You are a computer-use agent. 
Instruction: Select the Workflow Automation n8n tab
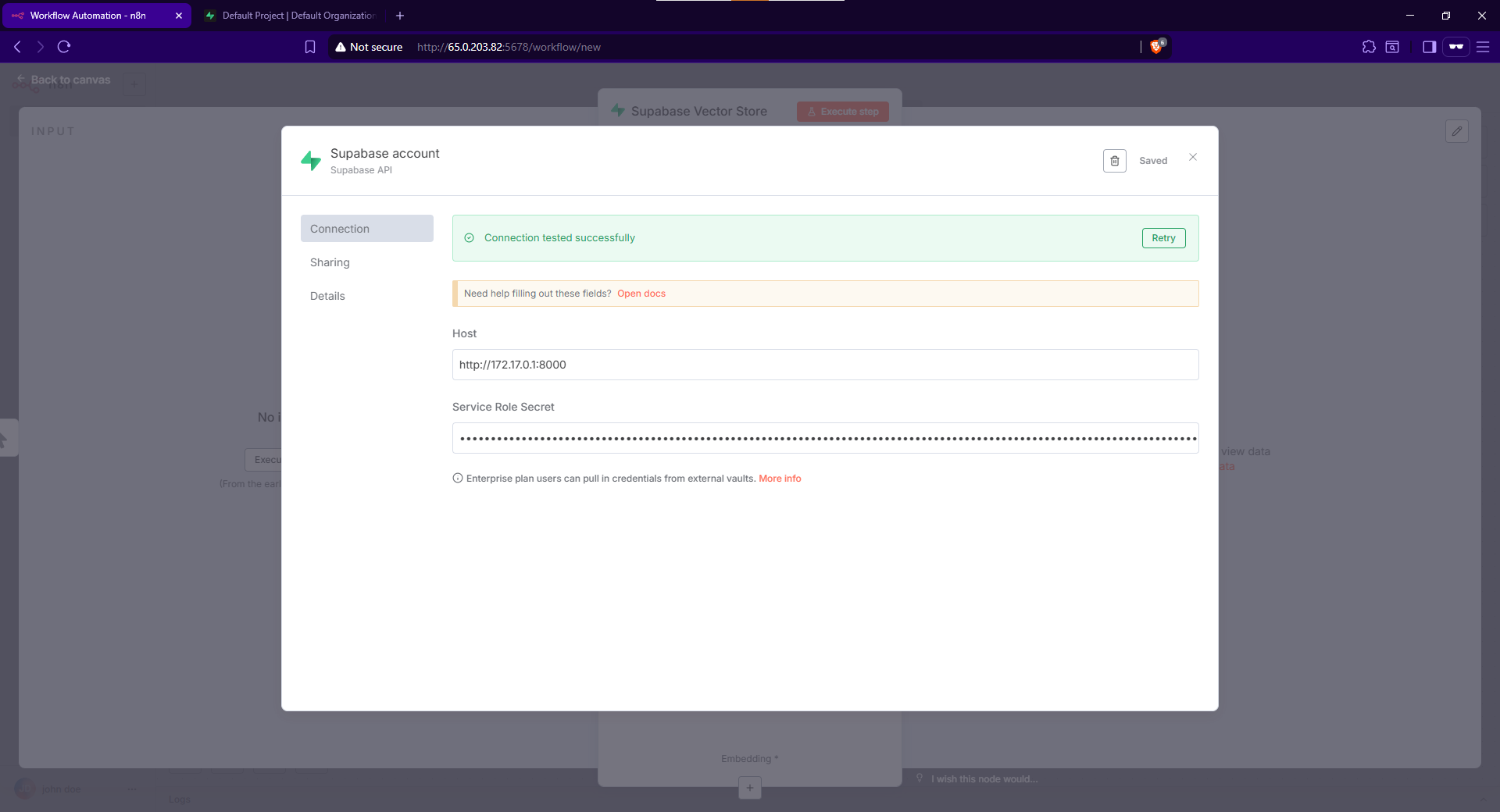(x=95, y=16)
